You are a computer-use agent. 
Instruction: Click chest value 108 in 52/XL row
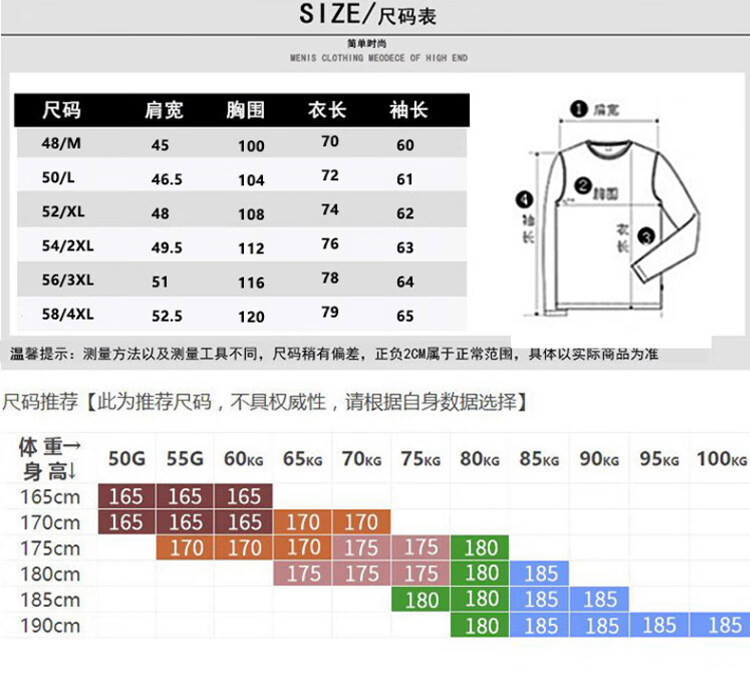point(252,214)
